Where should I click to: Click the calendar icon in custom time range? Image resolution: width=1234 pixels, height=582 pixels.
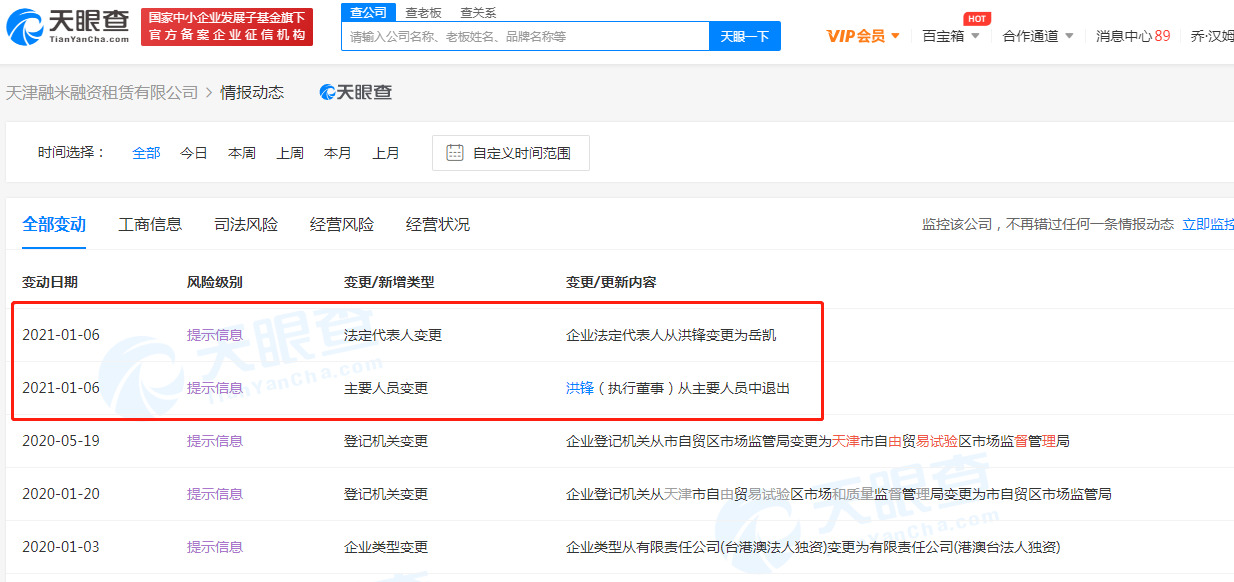click(x=455, y=153)
